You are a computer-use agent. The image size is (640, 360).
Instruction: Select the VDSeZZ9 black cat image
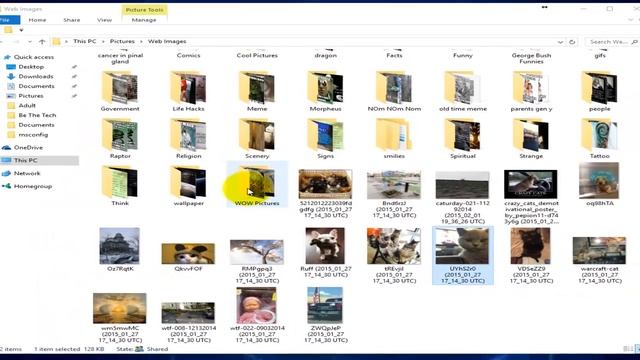[531, 246]
